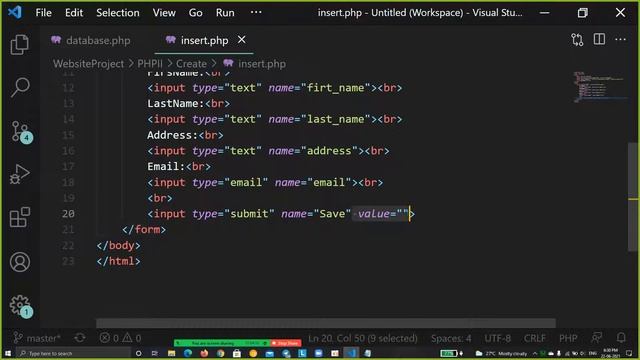
Task: Show hidden system tray icons
Action: 535,353
